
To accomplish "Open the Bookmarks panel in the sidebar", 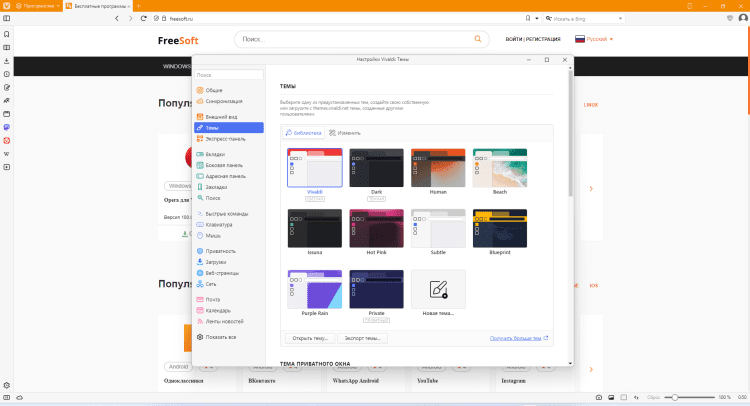I will 7,34.
